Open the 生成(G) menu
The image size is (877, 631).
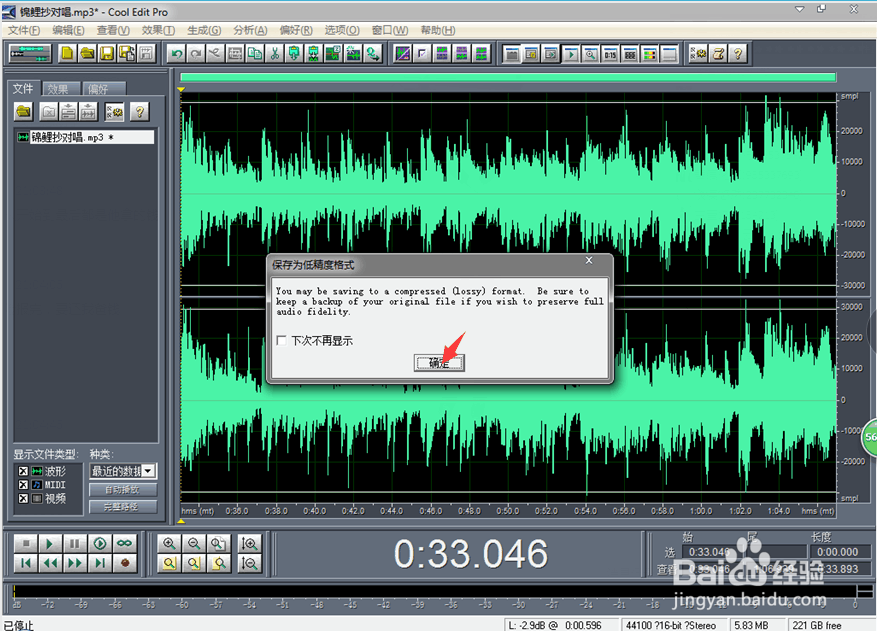click(x=204, y=30)
